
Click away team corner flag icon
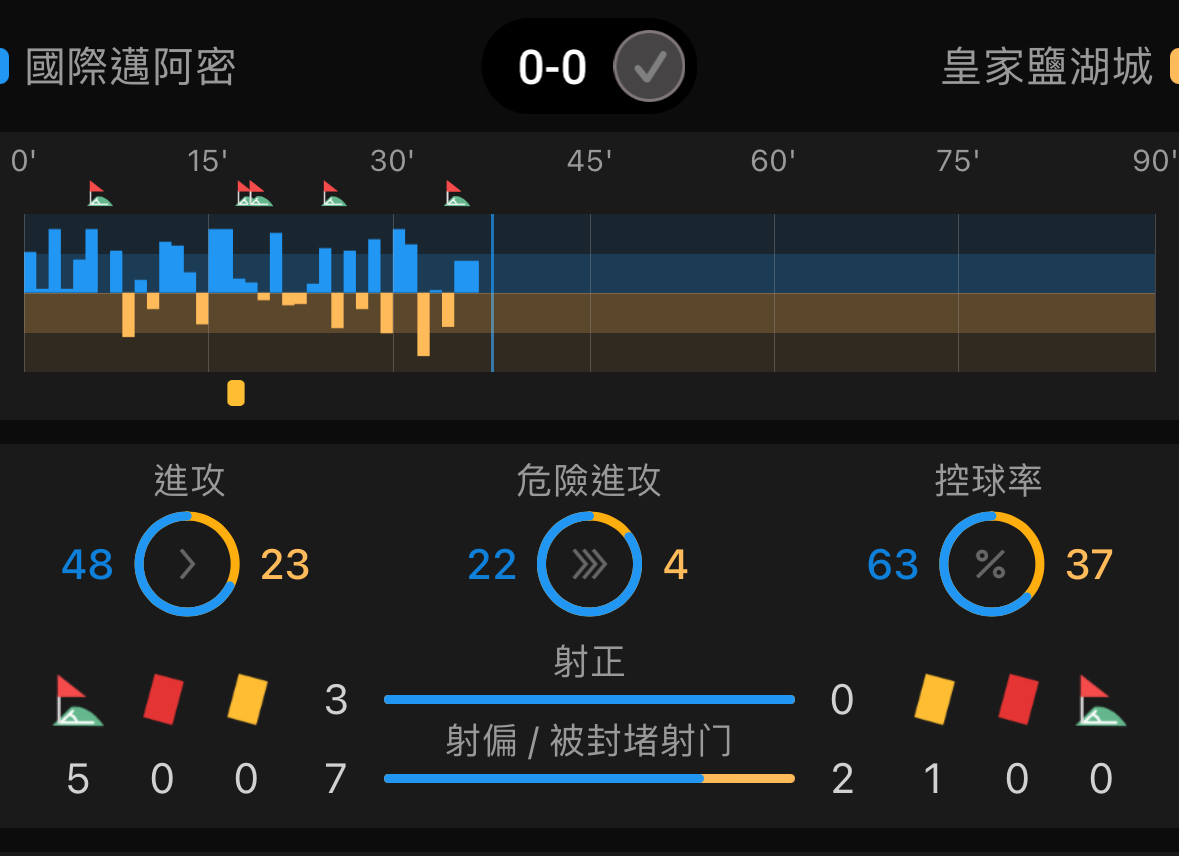pos(1102,700)
